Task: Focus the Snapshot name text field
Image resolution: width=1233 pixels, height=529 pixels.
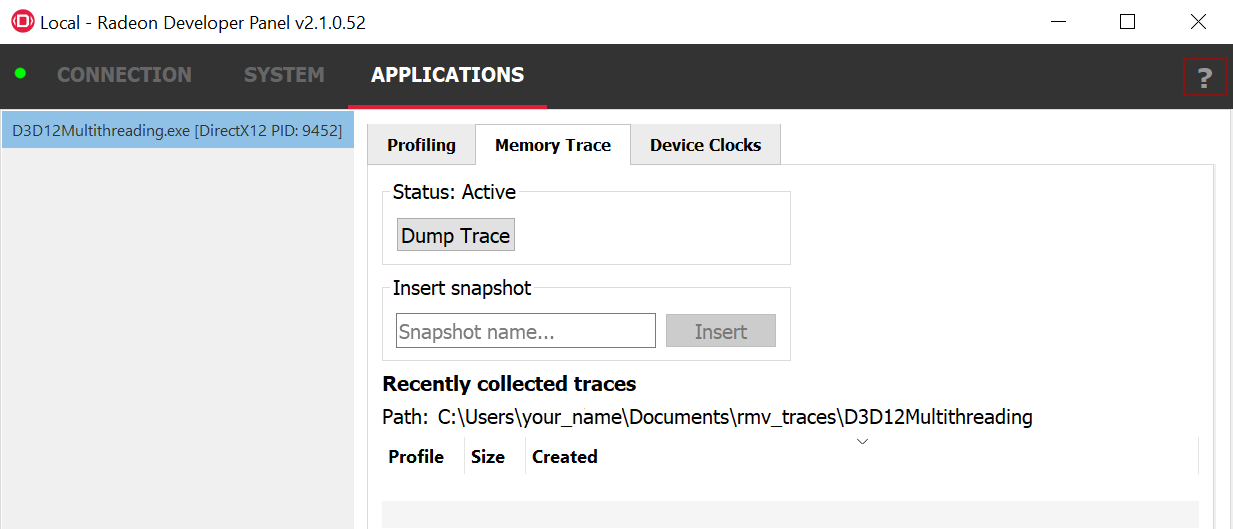Action: (x=526, y=331)
